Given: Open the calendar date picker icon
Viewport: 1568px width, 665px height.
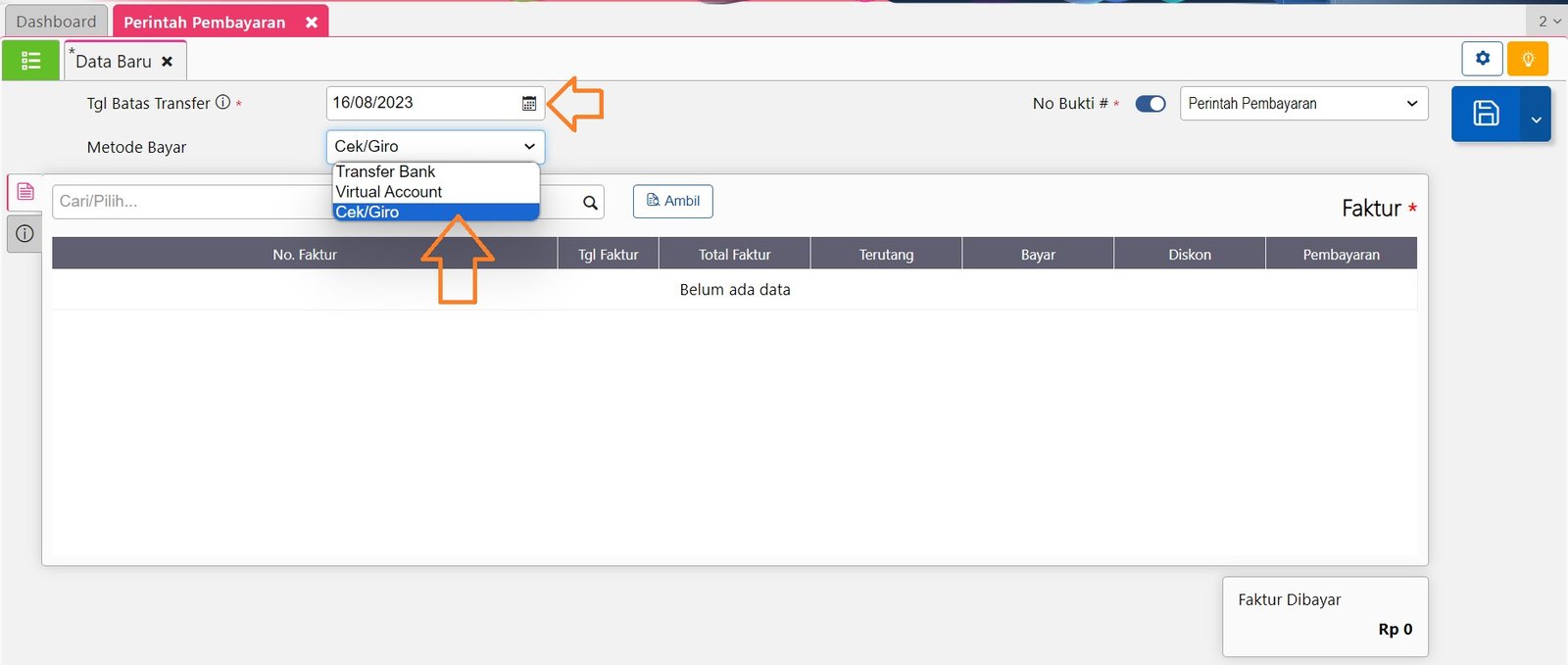Looking at the screenshot, I should coord(529,103).
